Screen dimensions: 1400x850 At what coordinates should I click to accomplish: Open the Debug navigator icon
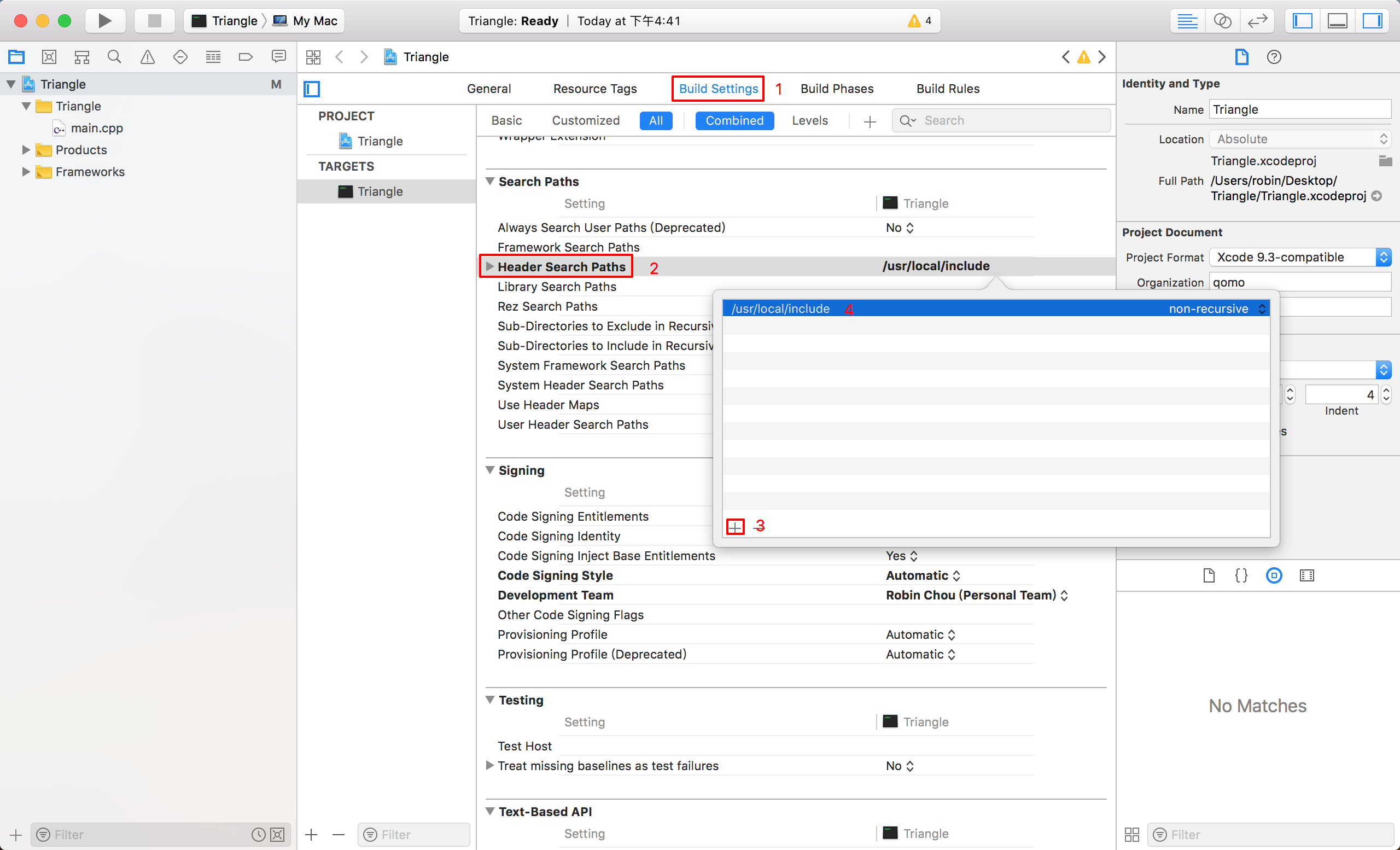pos(213,56)
